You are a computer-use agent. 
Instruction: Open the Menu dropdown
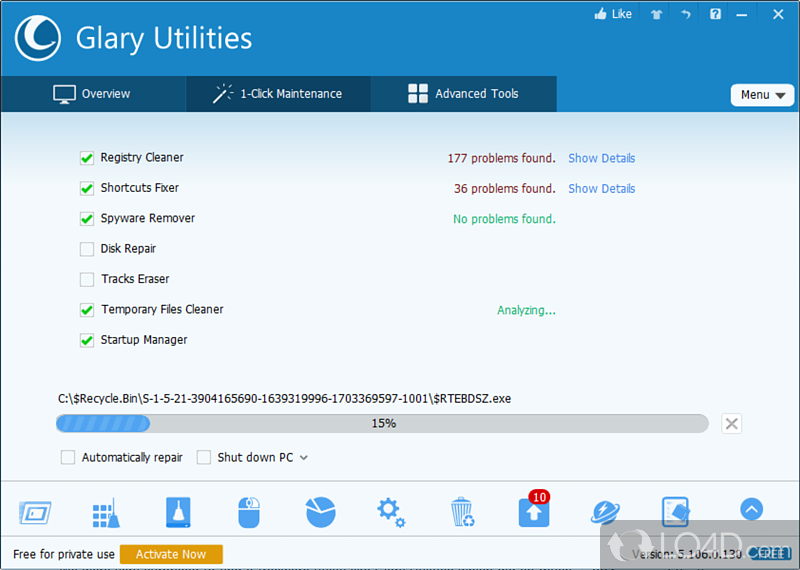click(x=762, y=95)
